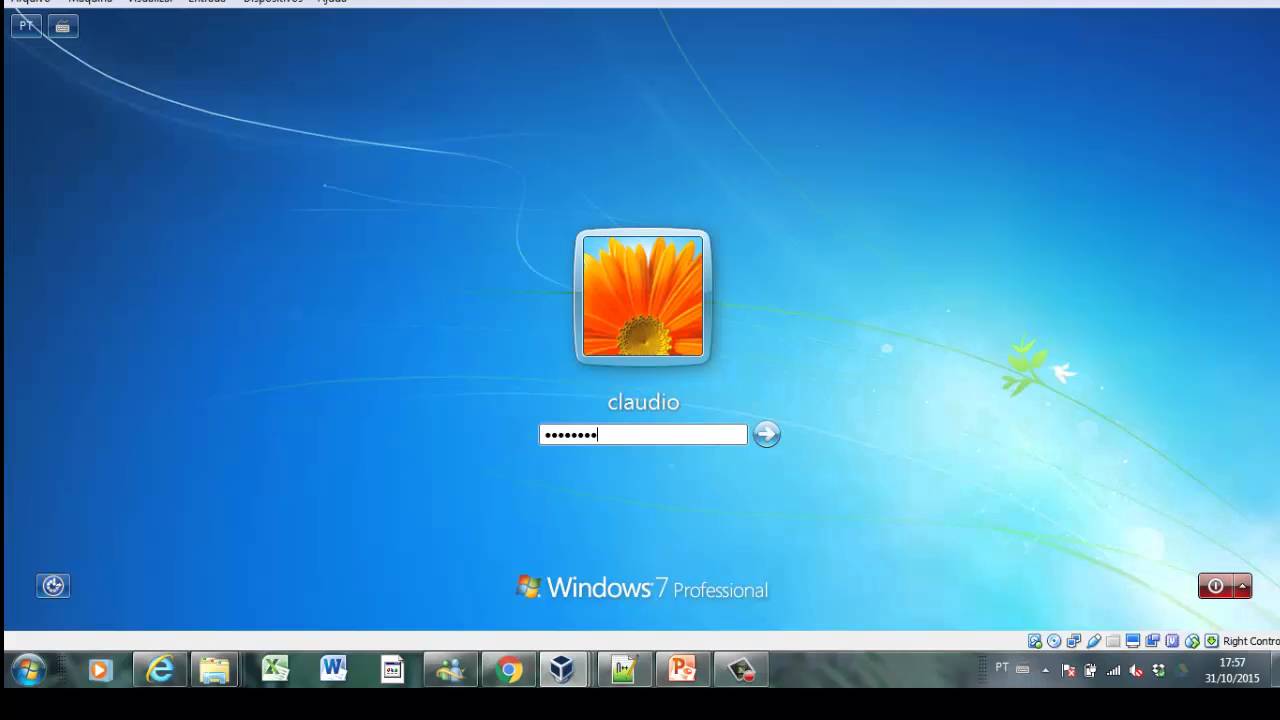Open network signal bars tray icon
This screenshot has width=1280, height=720.
click(x=1113, y=670)
